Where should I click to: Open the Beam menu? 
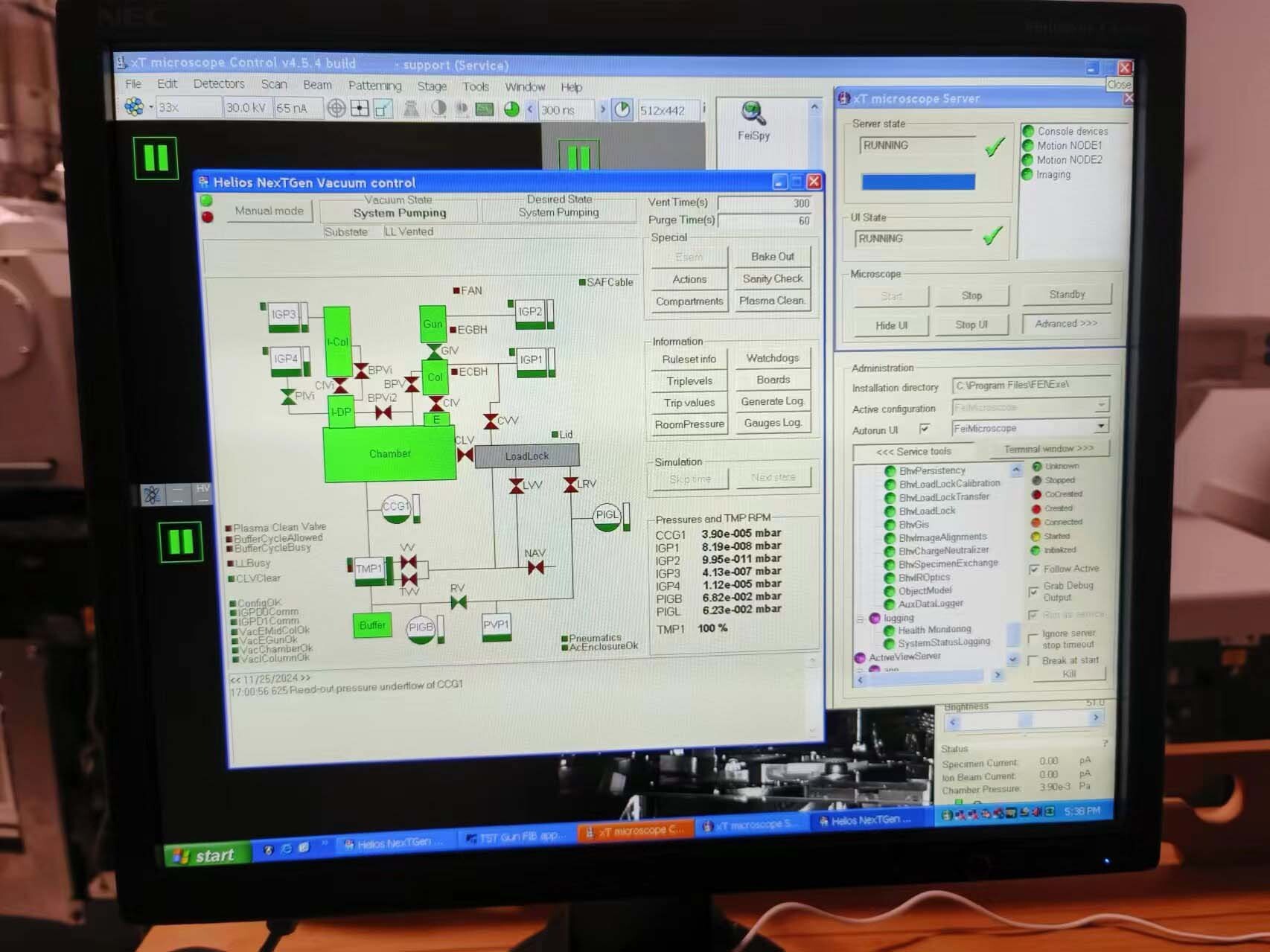(x=317, y=85)
